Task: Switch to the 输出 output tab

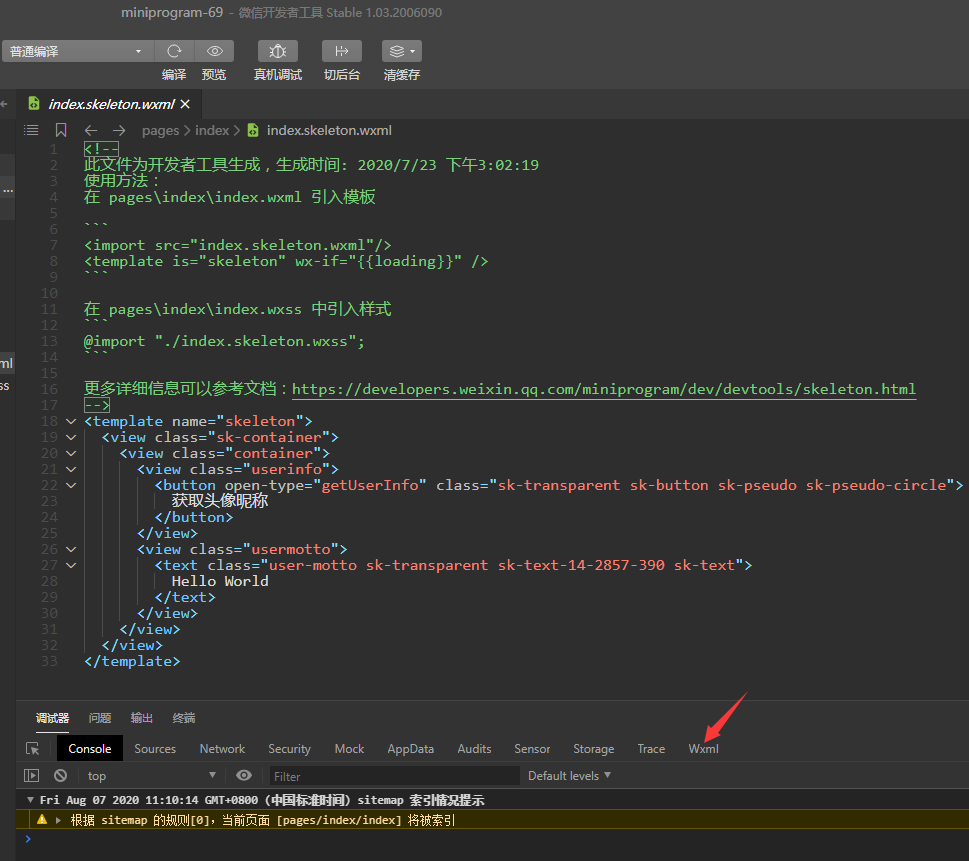Action: click(142, 718)
